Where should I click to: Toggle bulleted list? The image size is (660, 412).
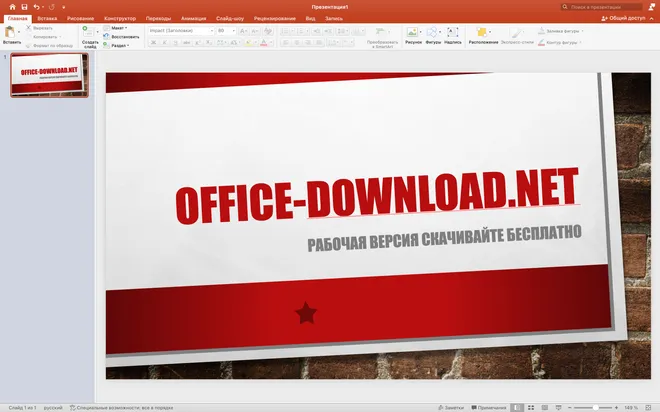pyautogui.click(x=285, y=31)
